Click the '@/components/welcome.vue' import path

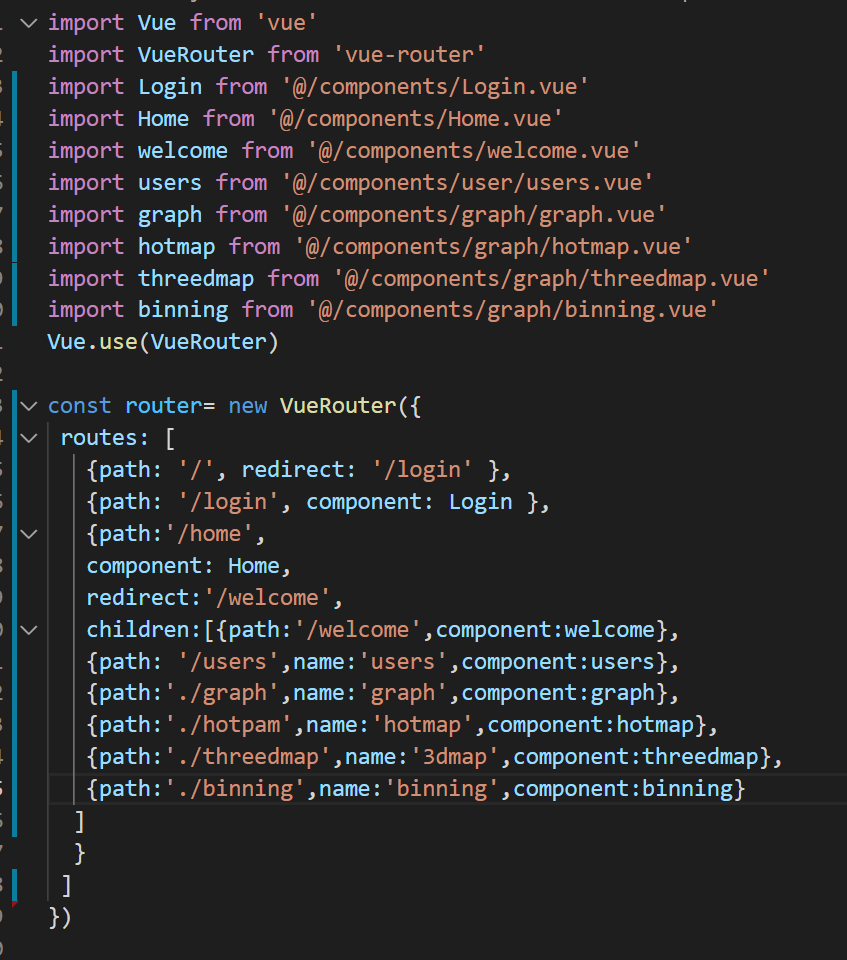(x=473, y=151)
